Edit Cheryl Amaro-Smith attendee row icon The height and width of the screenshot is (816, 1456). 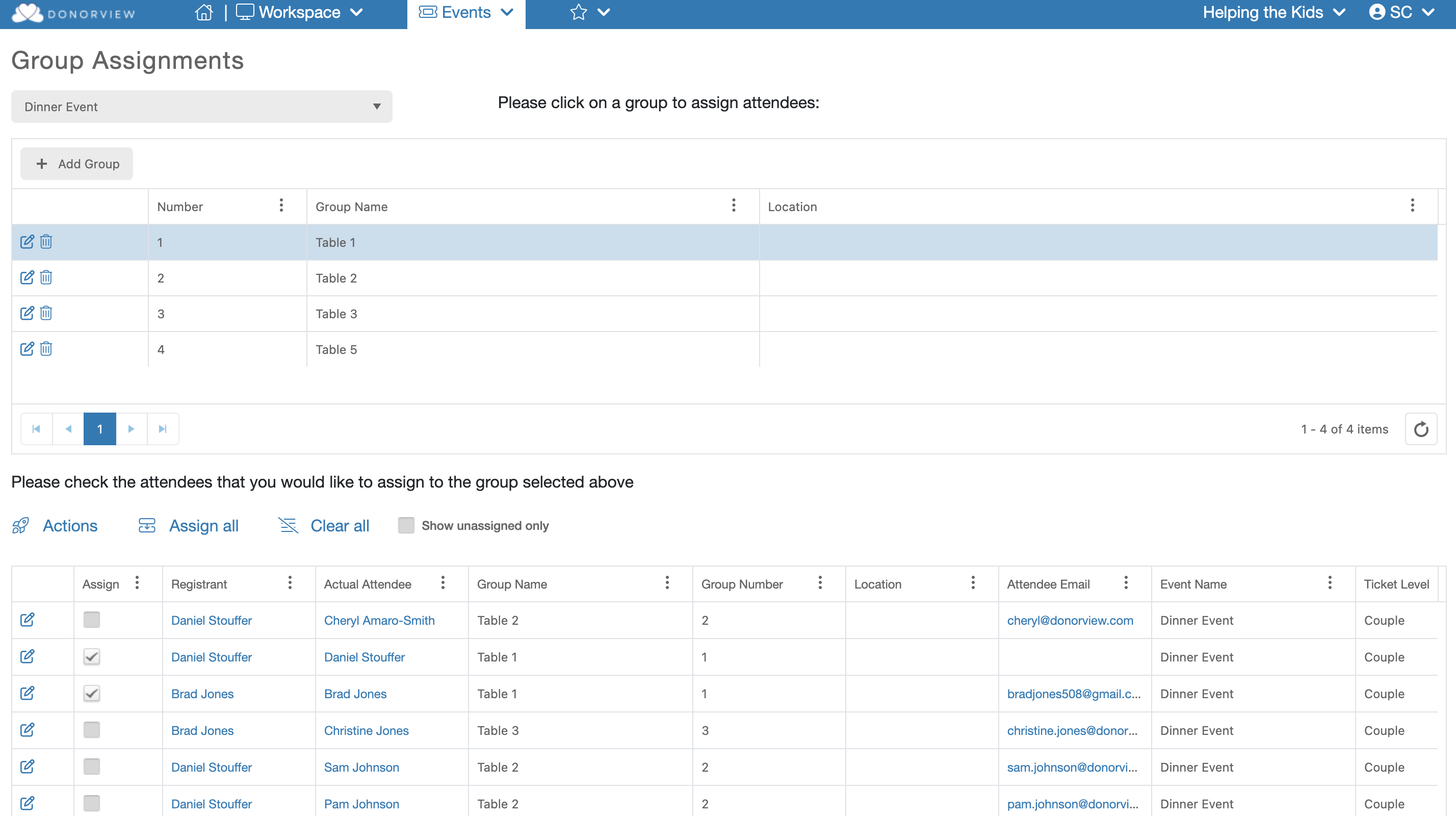click(x=27, y=620)
